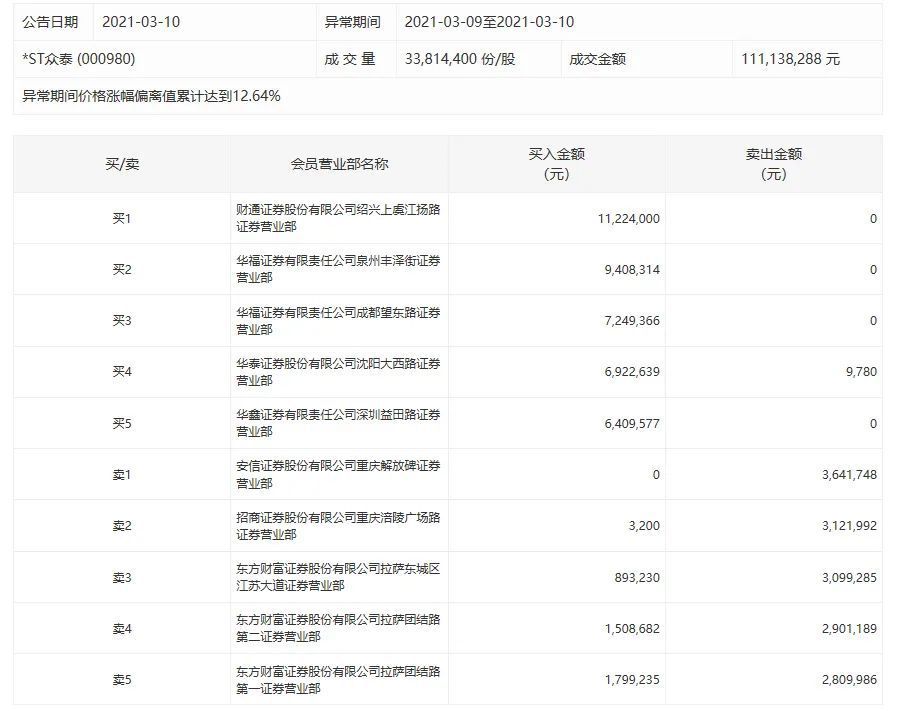Select the volume 33,814,400 份/股
This screenshot has height=711, width=903.
point(460,59)
